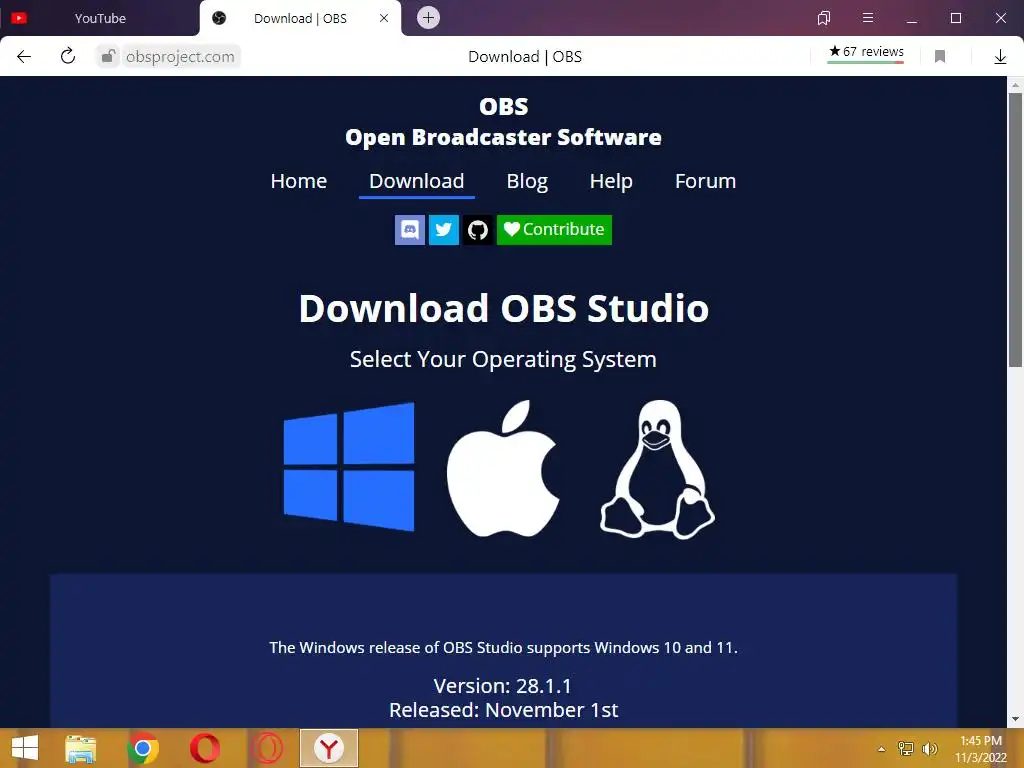Open the taskbar clock showing 1:45 PM
The width and height of the screenshot is (1024, 768).
pos(981,749)
